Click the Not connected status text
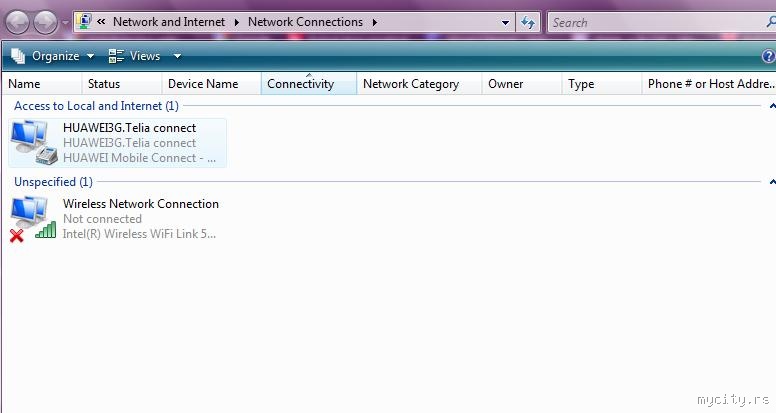Image resolution: width=776 pixels, height=413 pixels. point(102,219)
